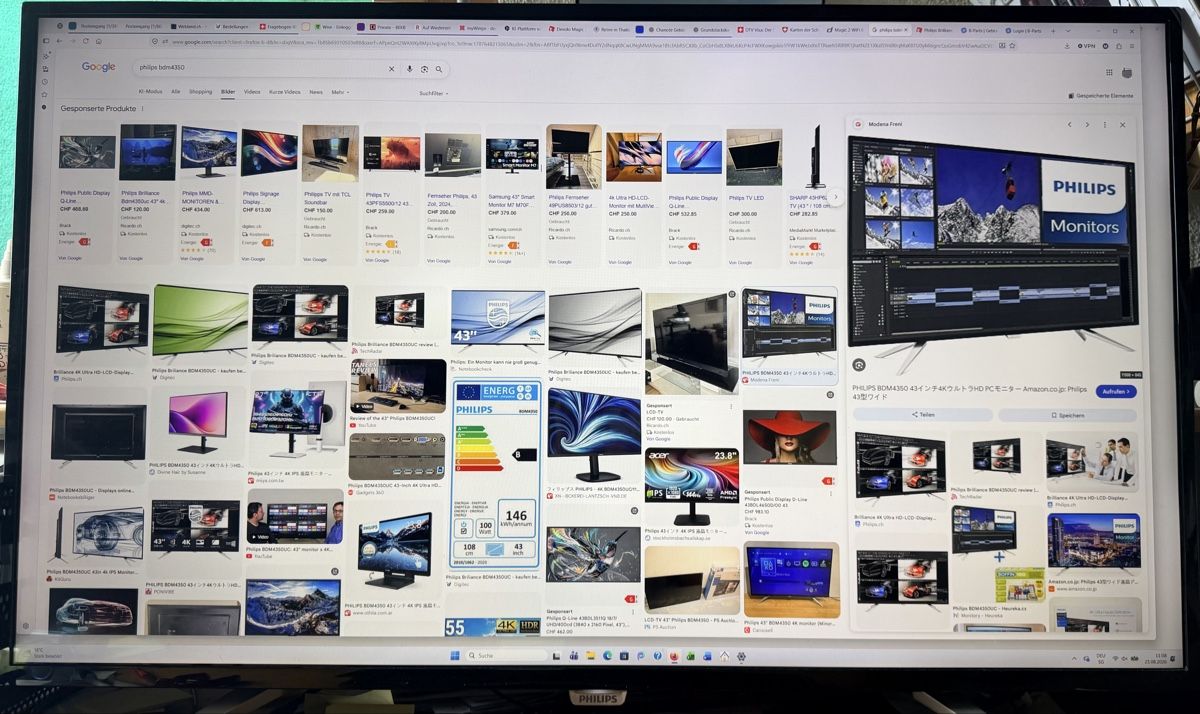Switch to Alle results tab
Viewport: 1200px width, 714px height.
[176, 91]
